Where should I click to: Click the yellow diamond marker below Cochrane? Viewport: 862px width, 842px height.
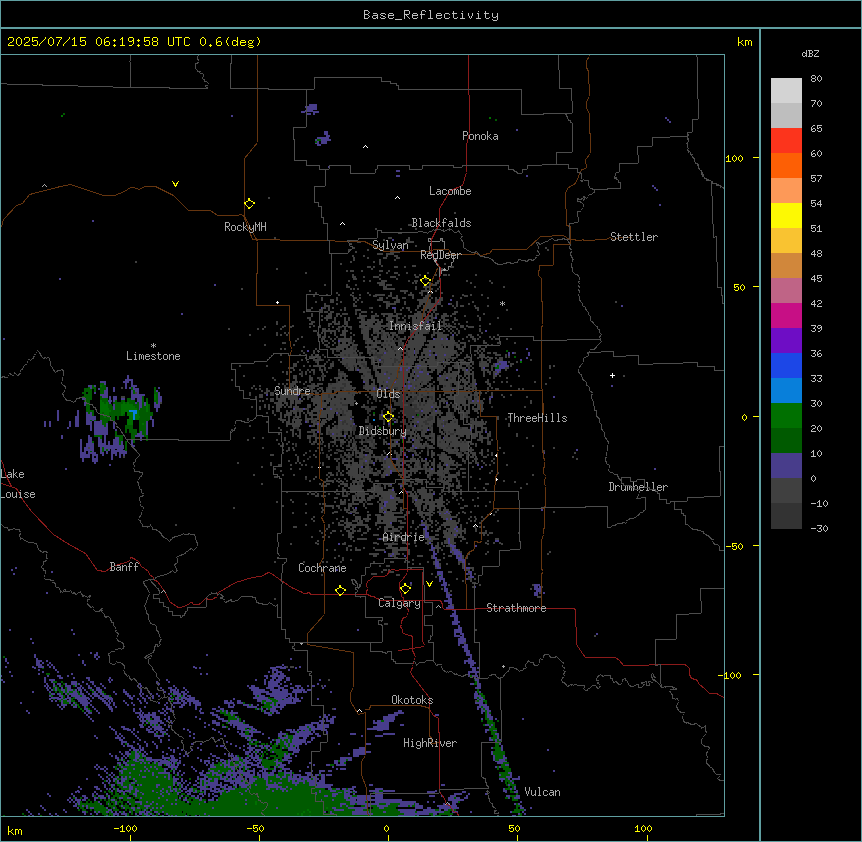point(340,590)
